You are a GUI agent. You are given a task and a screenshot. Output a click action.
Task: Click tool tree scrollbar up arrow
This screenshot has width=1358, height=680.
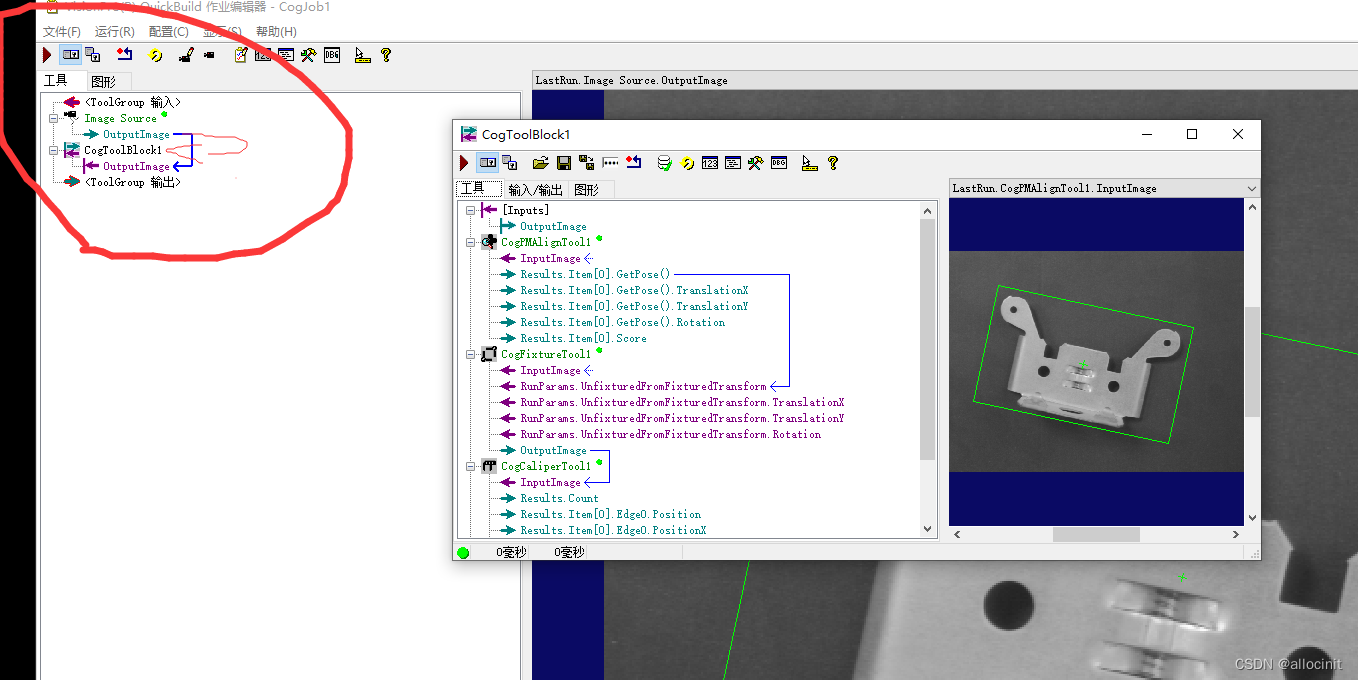[x=927, y=211]
